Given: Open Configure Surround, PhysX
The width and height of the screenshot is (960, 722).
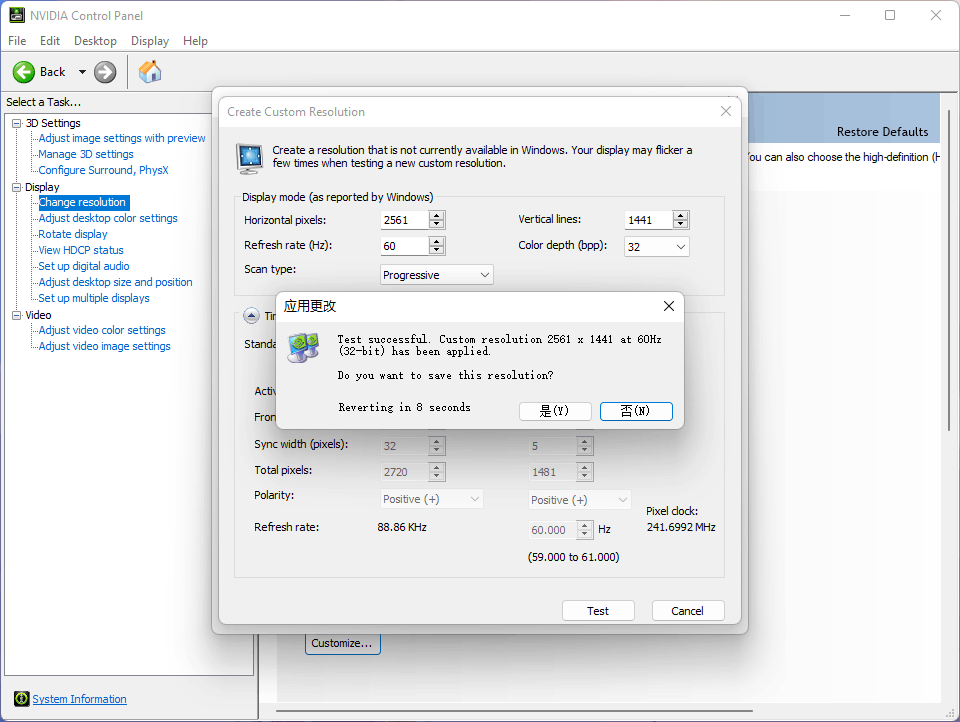Looking at the screenshot, I should [x=103, y=170].
